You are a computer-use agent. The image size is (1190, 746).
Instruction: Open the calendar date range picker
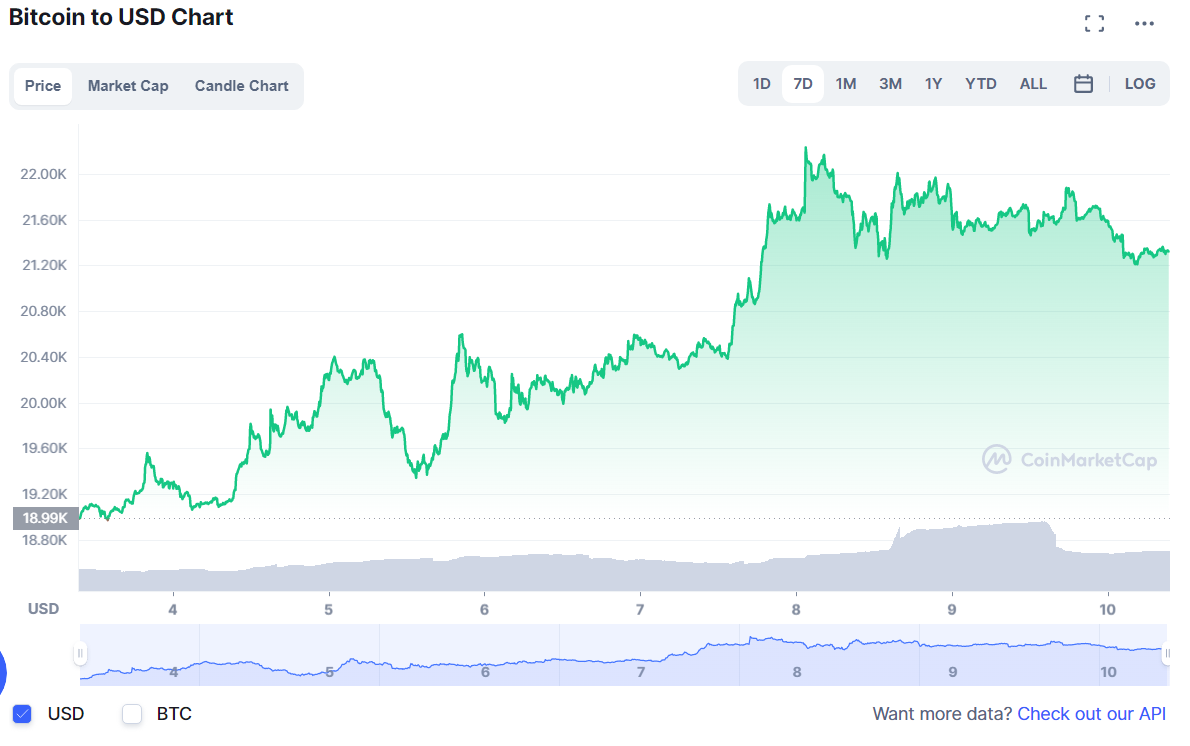click(1083, 84)
